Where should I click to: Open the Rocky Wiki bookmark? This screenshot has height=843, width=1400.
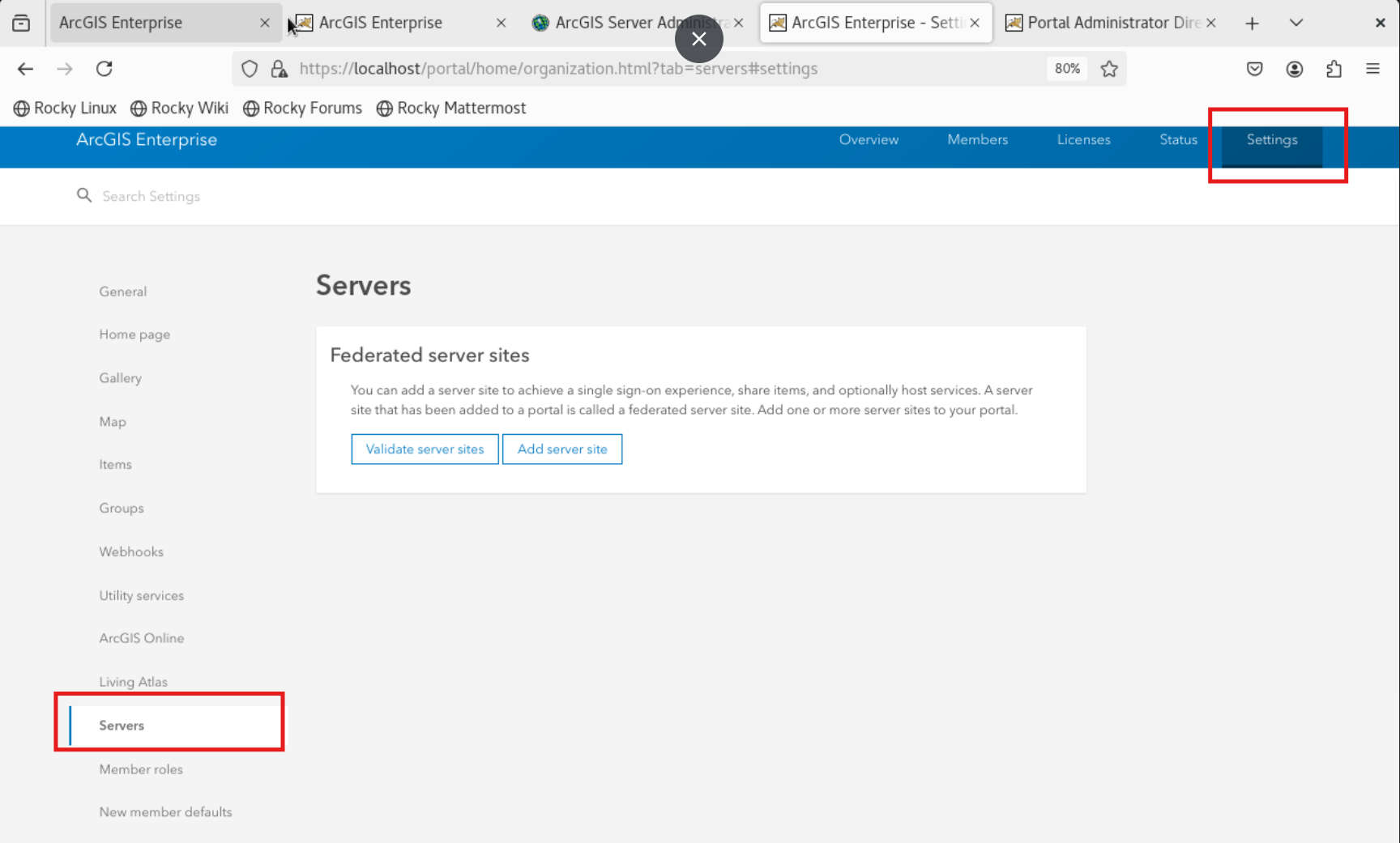(180, 108)
